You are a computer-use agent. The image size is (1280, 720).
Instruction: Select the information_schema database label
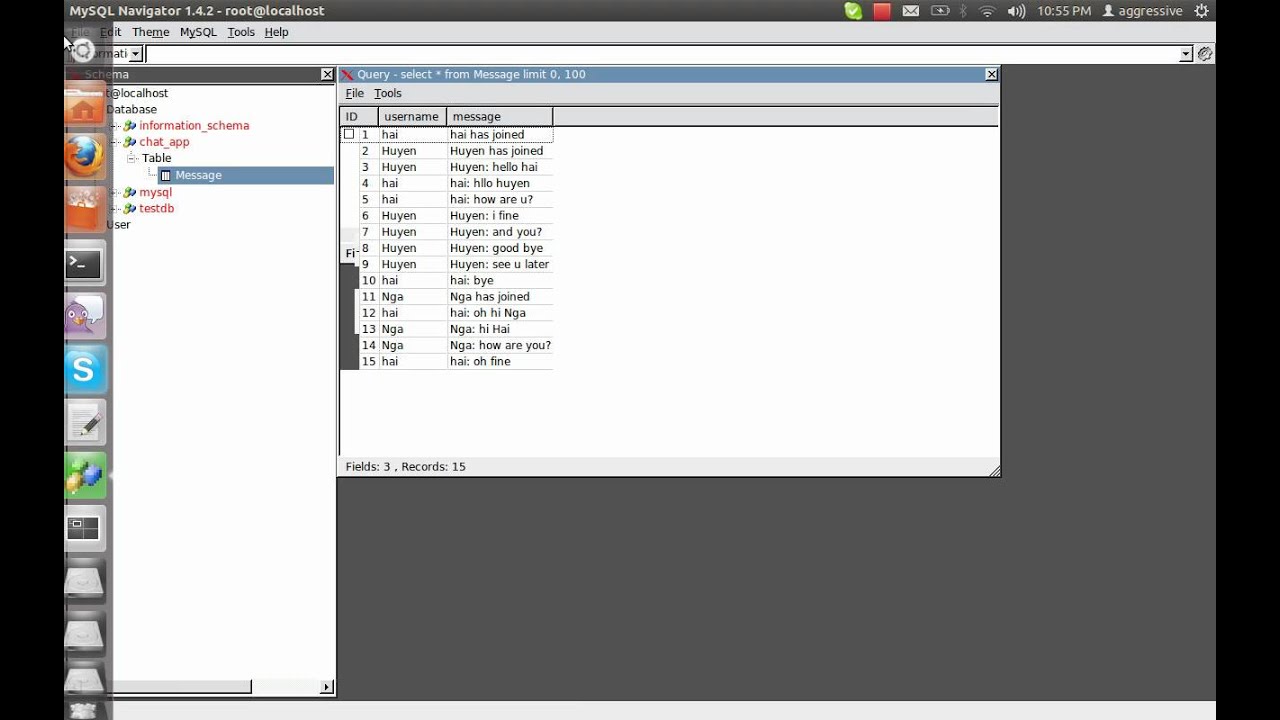[194, 126]
